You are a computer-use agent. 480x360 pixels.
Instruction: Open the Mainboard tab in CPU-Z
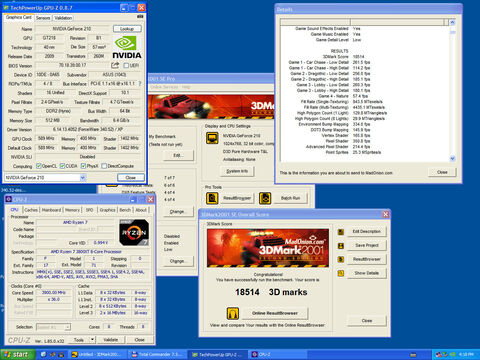[51, 210]
